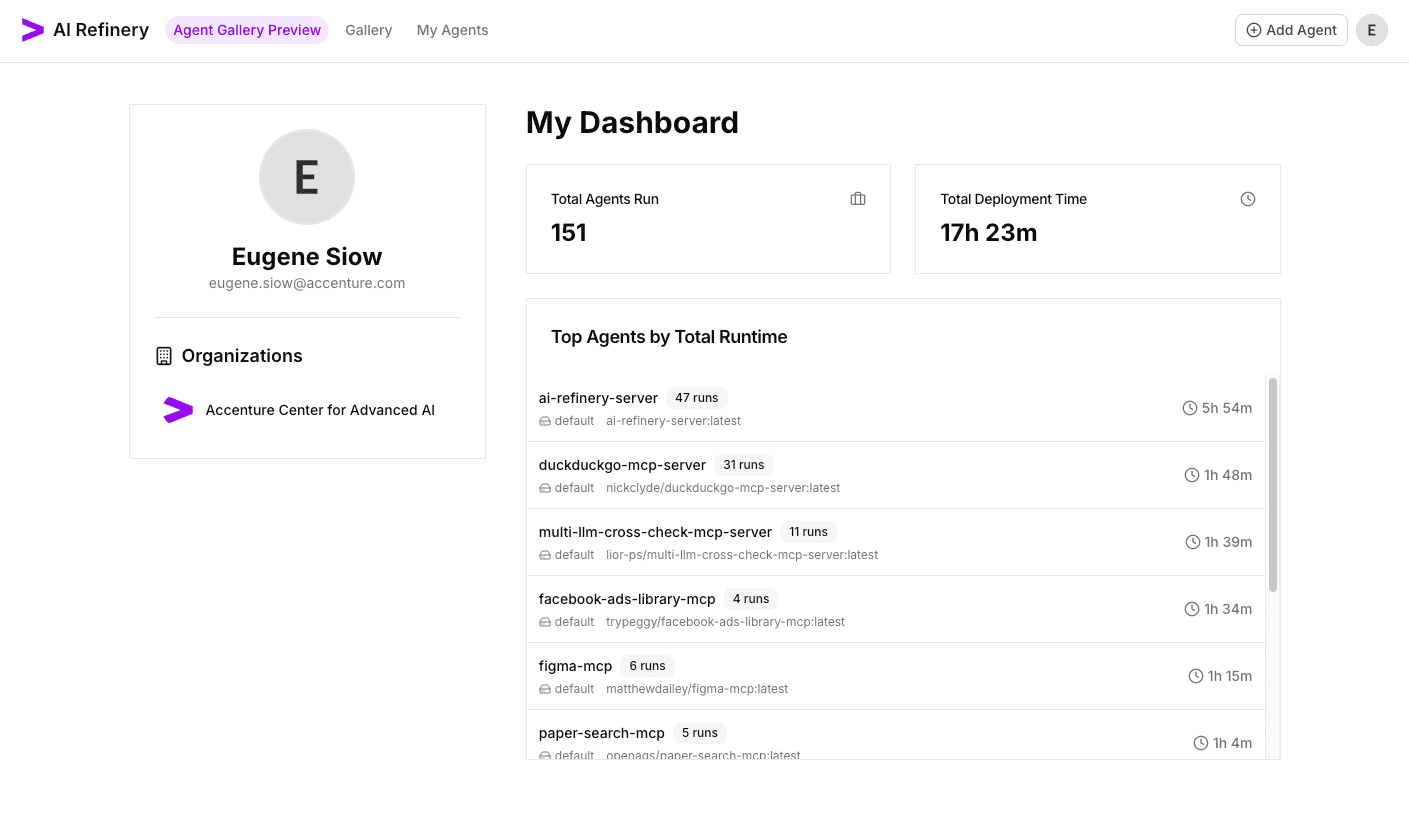Click the clock icon on Total Deployment Time card
1409x826 pixels.
pyautogui.click(x=1247, y=198)
